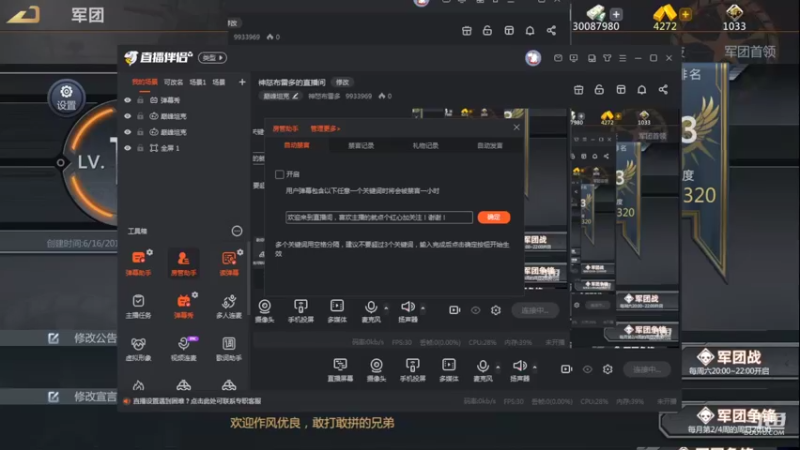Open settings gear in inner preview toolbar

tap(496, 310)
